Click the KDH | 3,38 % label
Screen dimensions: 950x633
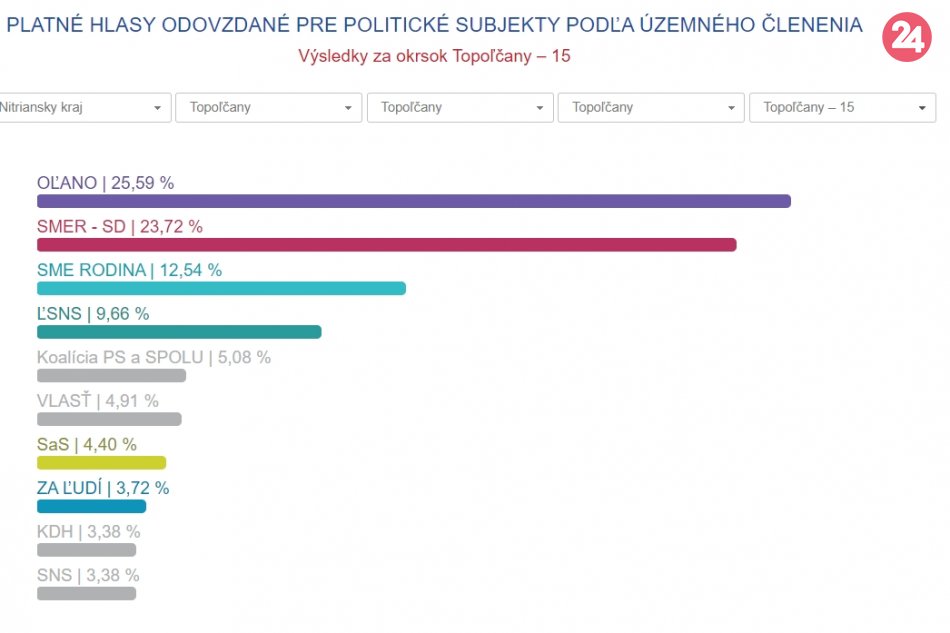[88, 531]
